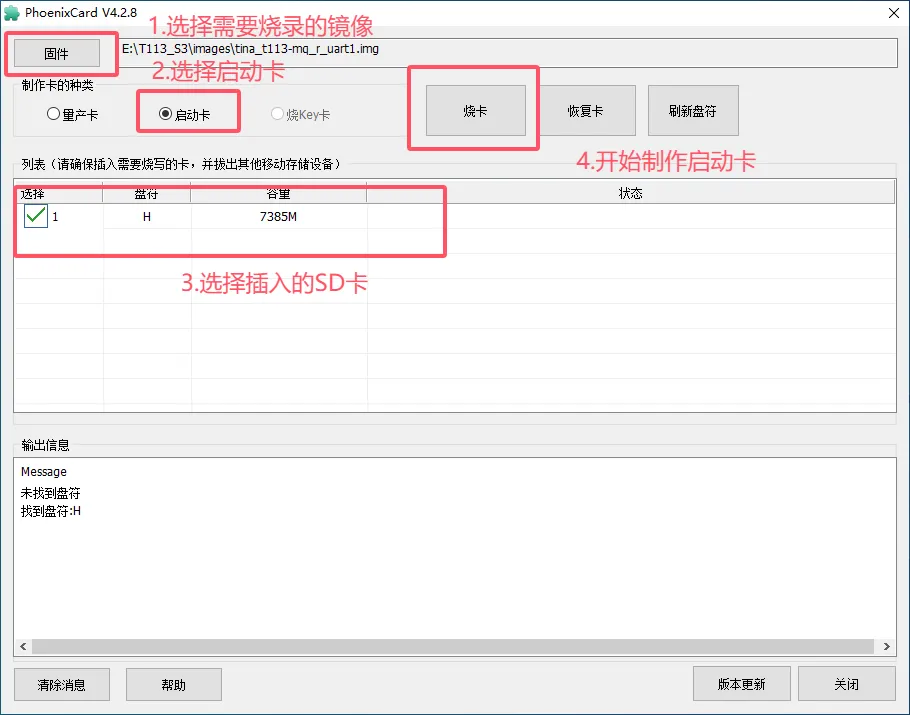Click the output scrollbar left arrow

[24, 647]
